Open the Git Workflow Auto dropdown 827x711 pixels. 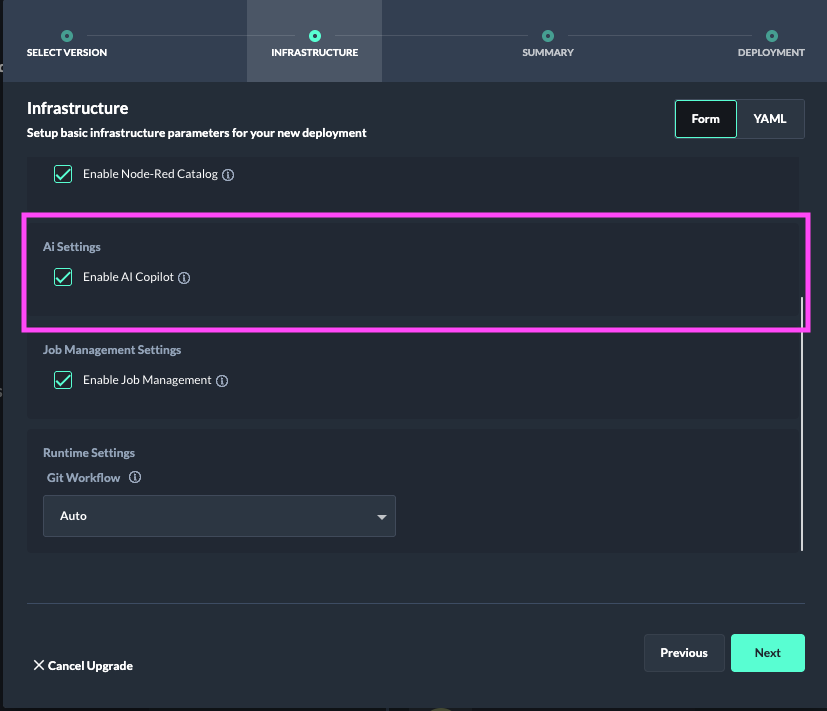pos(219,516)
